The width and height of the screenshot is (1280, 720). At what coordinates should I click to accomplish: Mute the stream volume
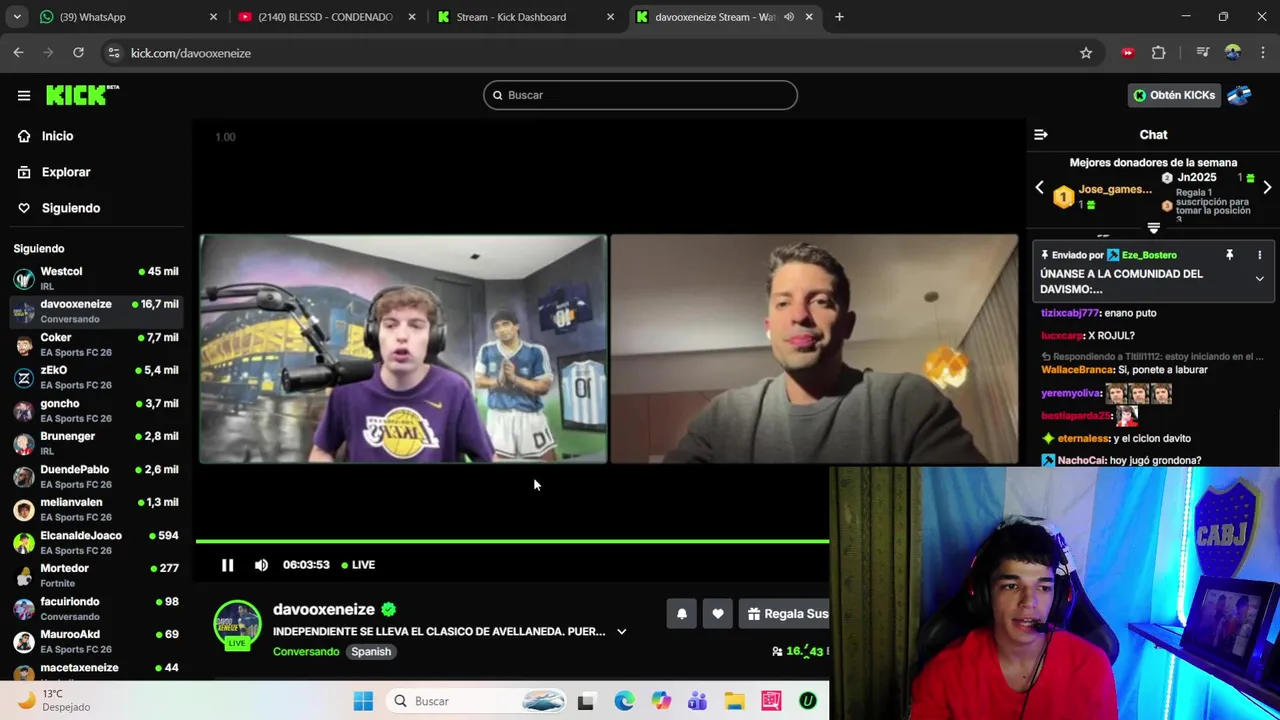261,565
